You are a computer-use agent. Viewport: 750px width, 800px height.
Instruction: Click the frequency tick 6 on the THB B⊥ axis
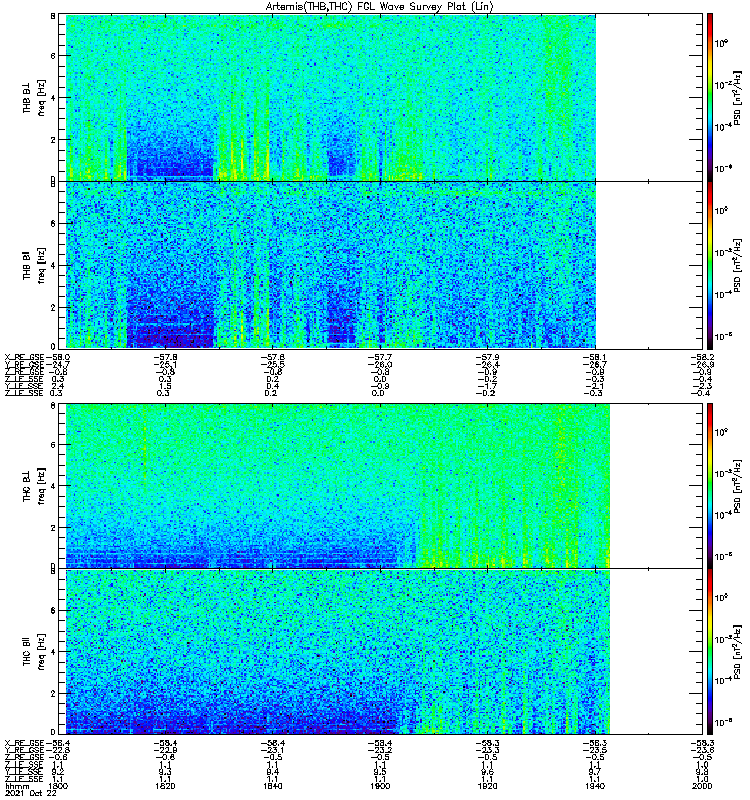(x=53, y=56)
